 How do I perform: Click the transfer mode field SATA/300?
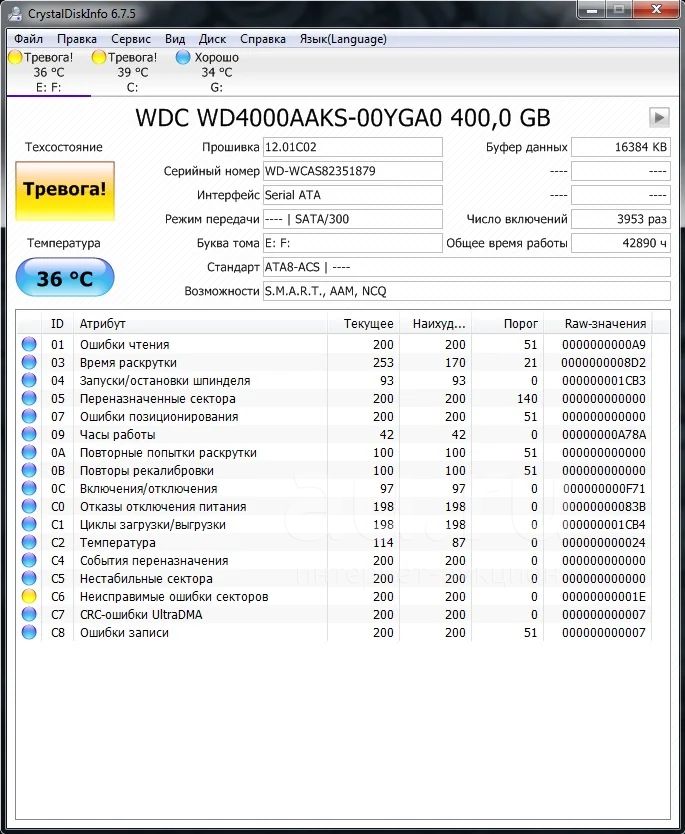click(353, 219)
